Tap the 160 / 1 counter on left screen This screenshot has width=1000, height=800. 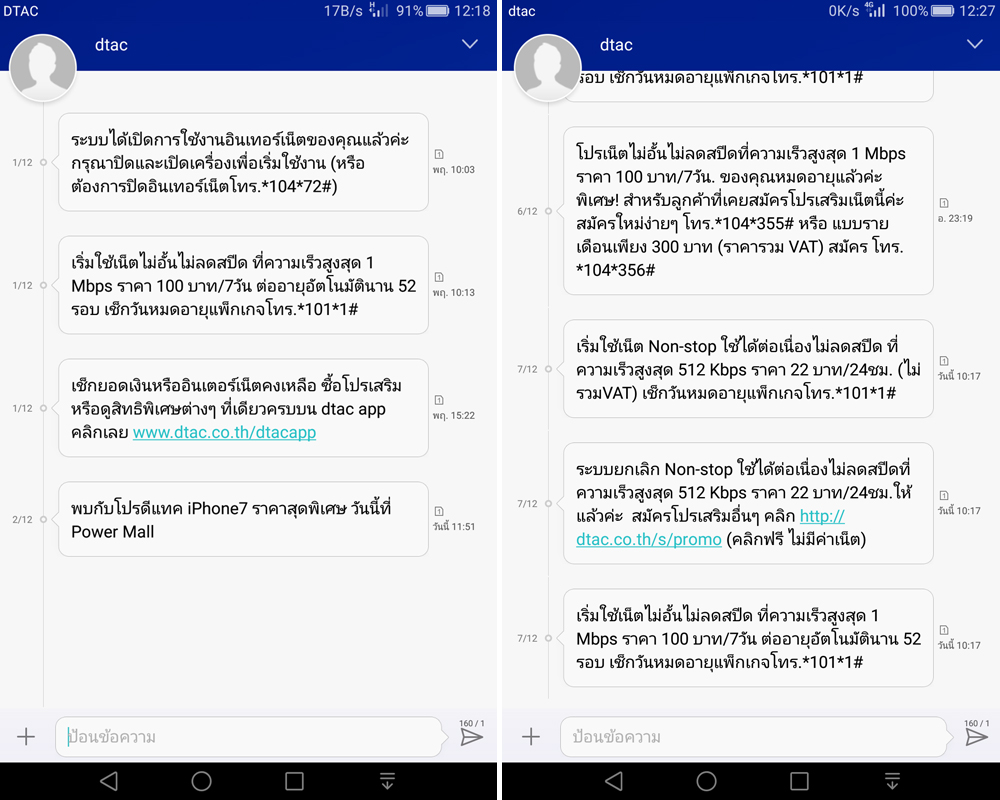(472, 723)
